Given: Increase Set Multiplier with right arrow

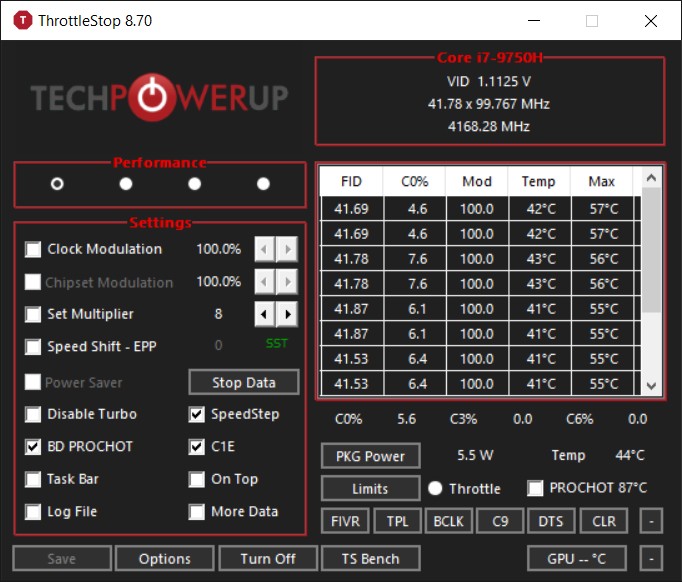Looking at the screenshot, I should [x=287, y=314].
